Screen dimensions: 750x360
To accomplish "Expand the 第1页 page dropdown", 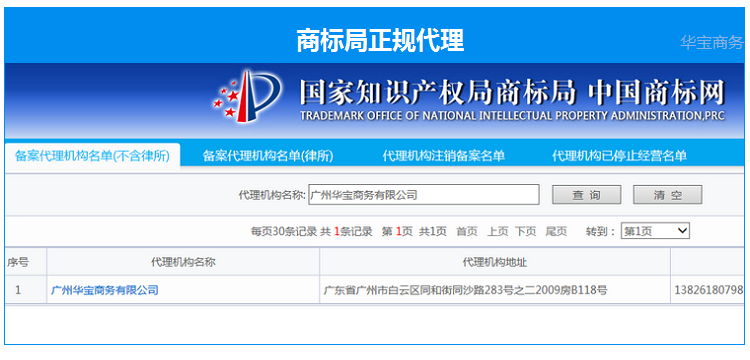I will pos(655,231).
